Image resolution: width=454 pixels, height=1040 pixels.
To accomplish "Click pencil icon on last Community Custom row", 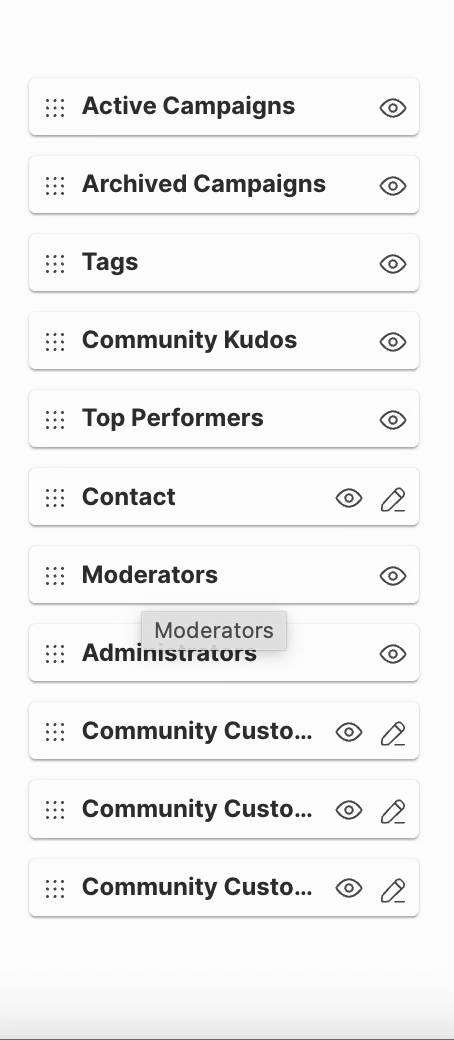I will click(392, 889).
